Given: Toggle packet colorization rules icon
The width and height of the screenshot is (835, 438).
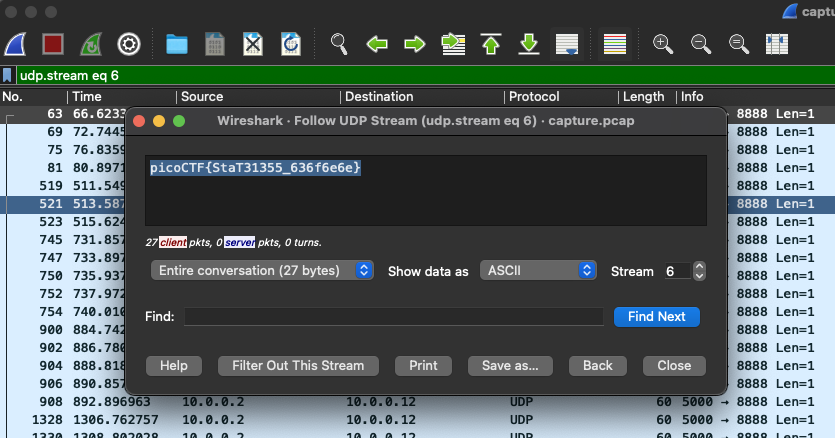Looking at the screenshot, I should pos(615,44).
